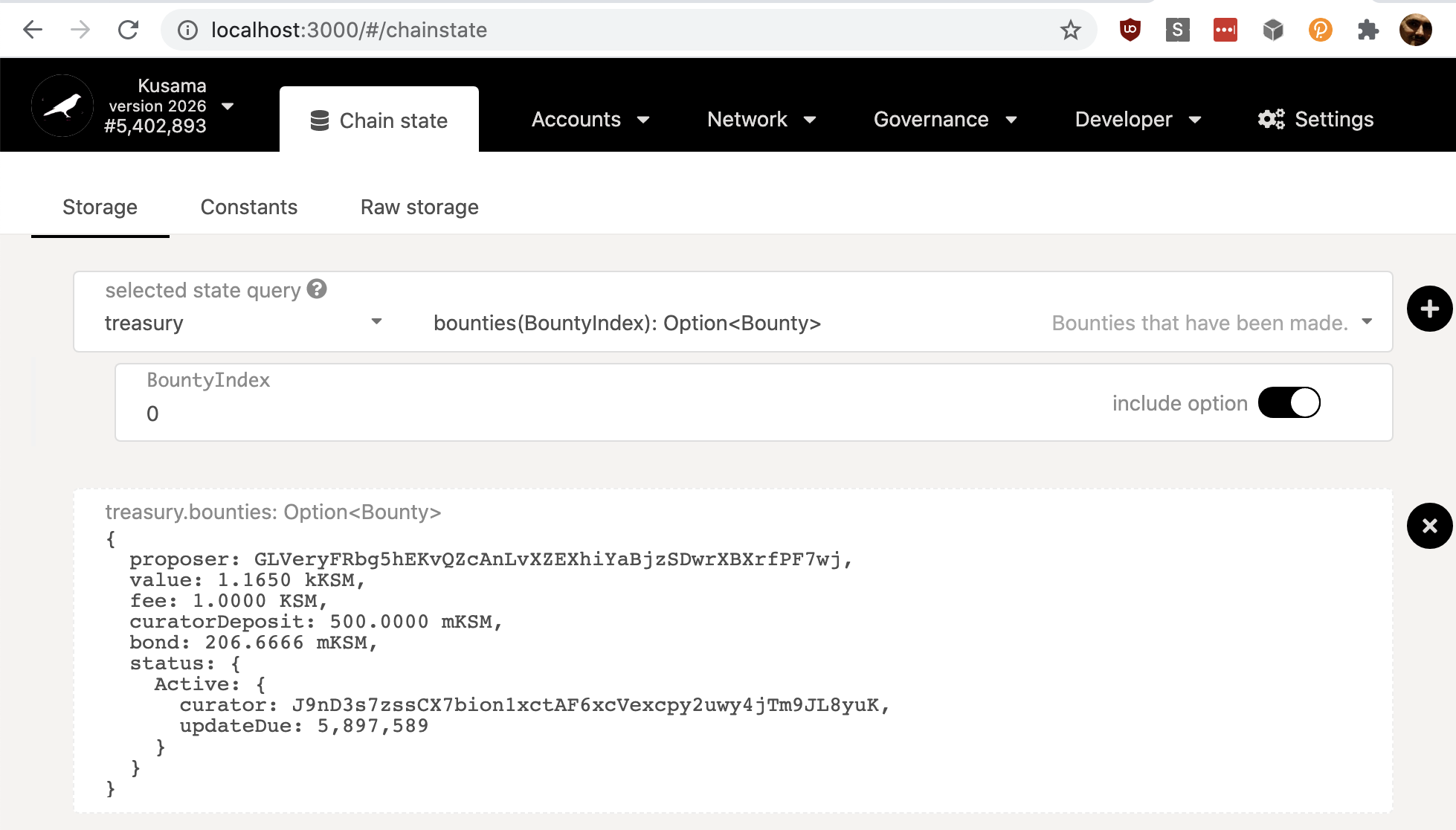
Task: Open the gray cube extension icon
Action: (x=1272, y=30)
